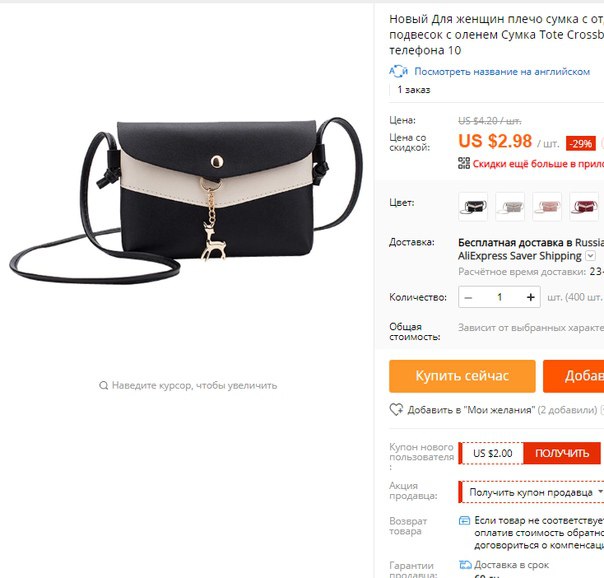Click the heart icon to add to wishlist
This screenshot has height=578, width=604.
point(396,409)
